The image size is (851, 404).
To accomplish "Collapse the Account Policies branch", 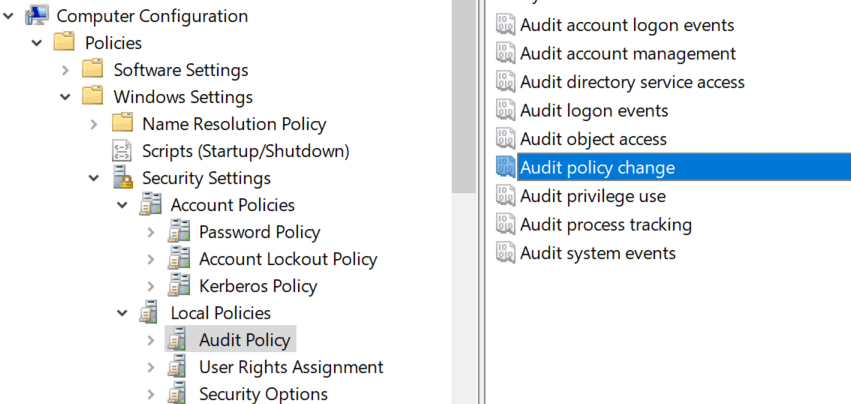I will coord(123,205).
